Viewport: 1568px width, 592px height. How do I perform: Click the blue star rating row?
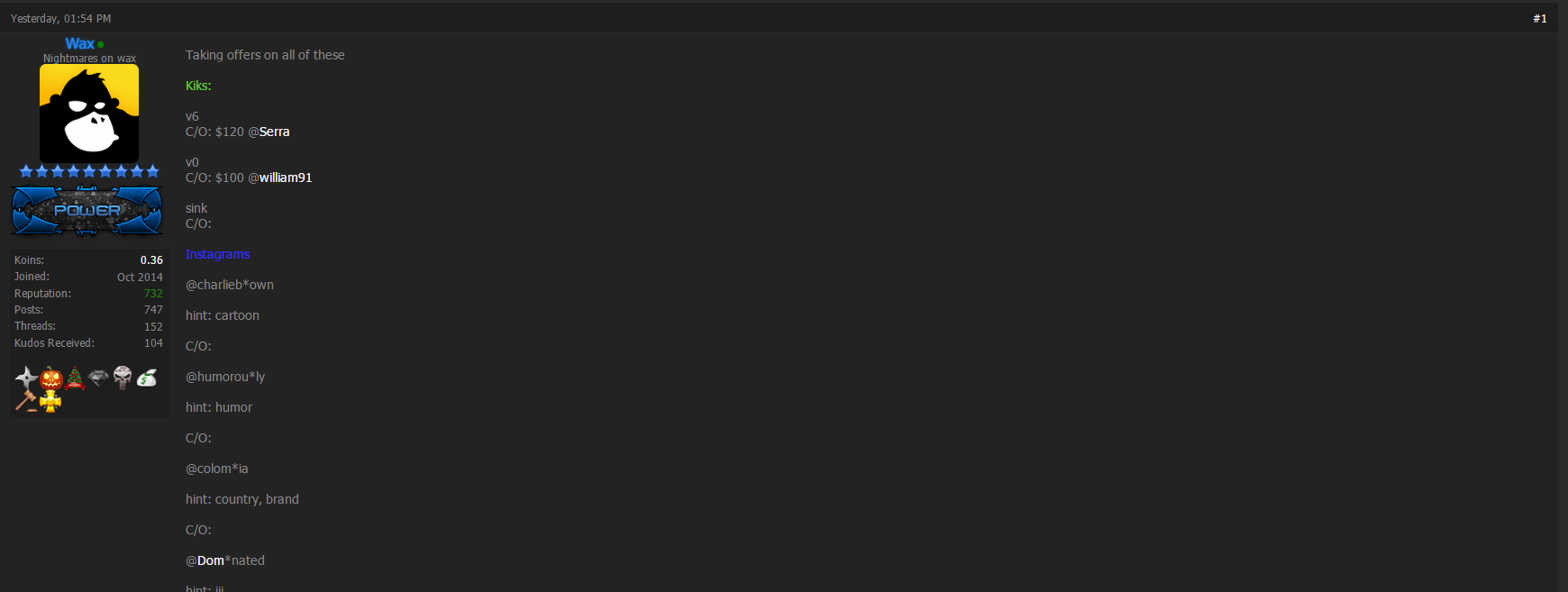(89, 171)
